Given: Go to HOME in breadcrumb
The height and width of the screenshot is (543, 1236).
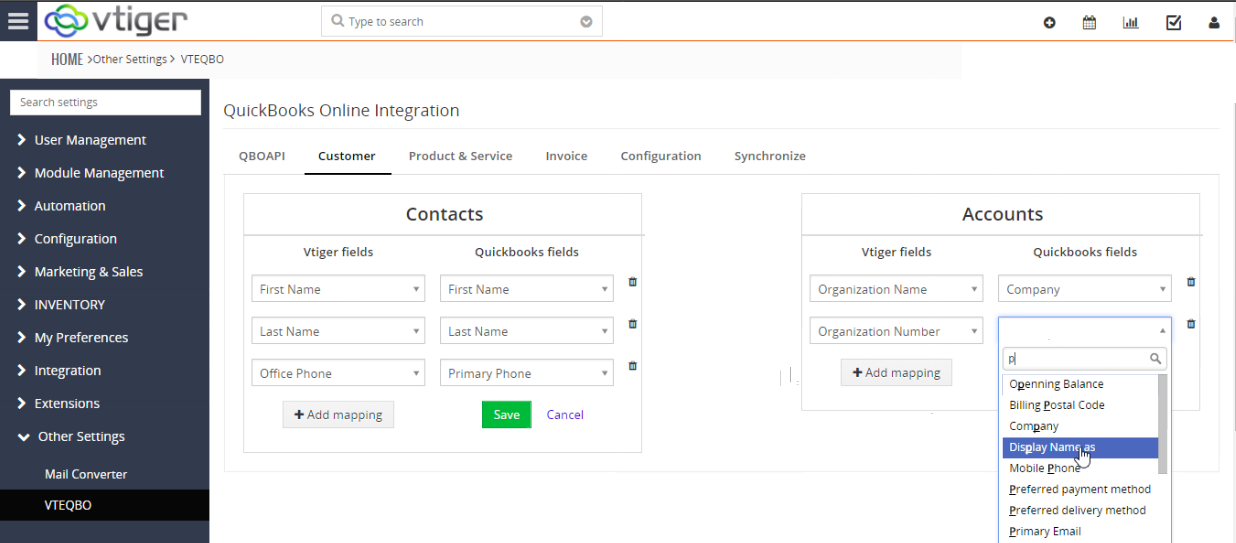Looking at the screenshot, I should [x=67, y=59].
